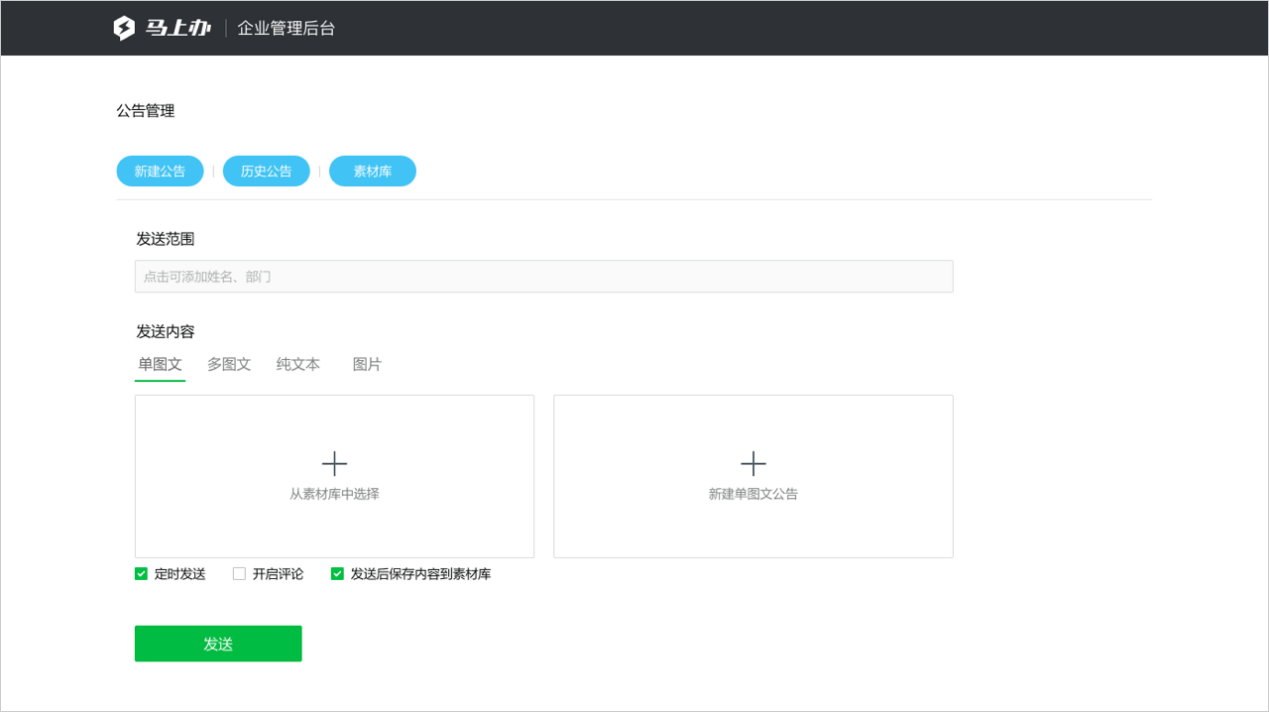Screen dimensions: 1269x712
Task: Enable the 开启评论 checkbox
Action: tap(239, 574)
